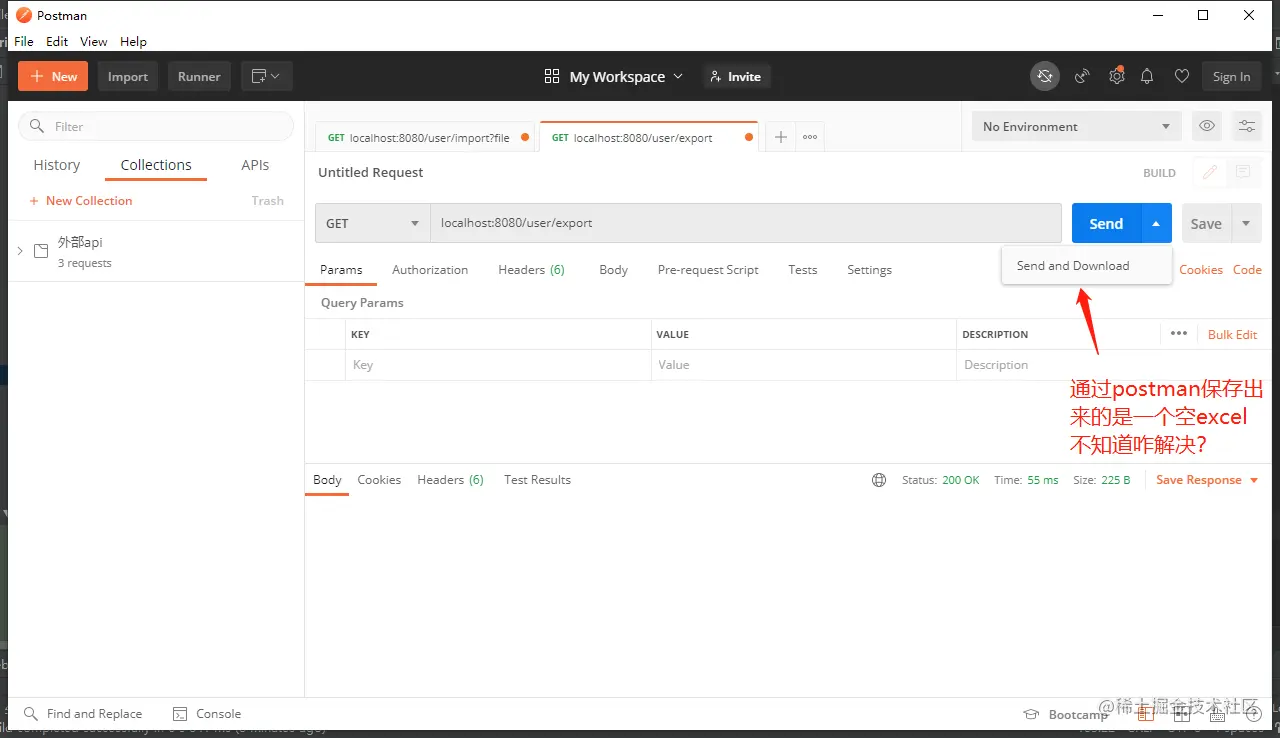
Task: Open tab options ellipsis menu
Action: point(810,137)
